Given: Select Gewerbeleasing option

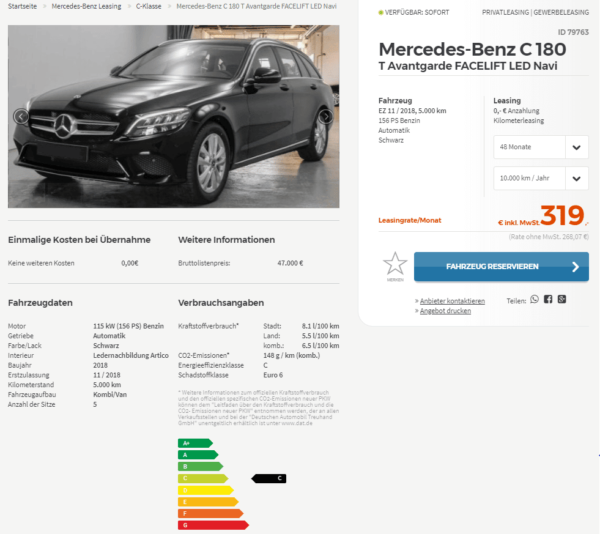Looking at the screenshot, I should 561,12.
